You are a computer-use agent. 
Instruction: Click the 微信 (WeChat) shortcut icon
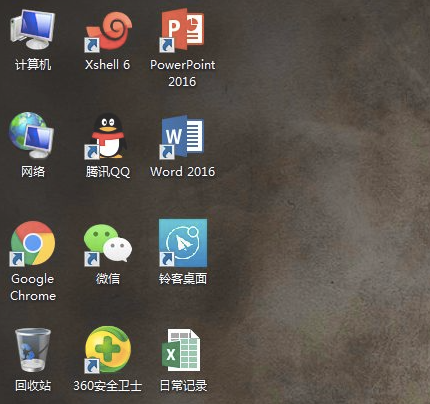[108, 244]
